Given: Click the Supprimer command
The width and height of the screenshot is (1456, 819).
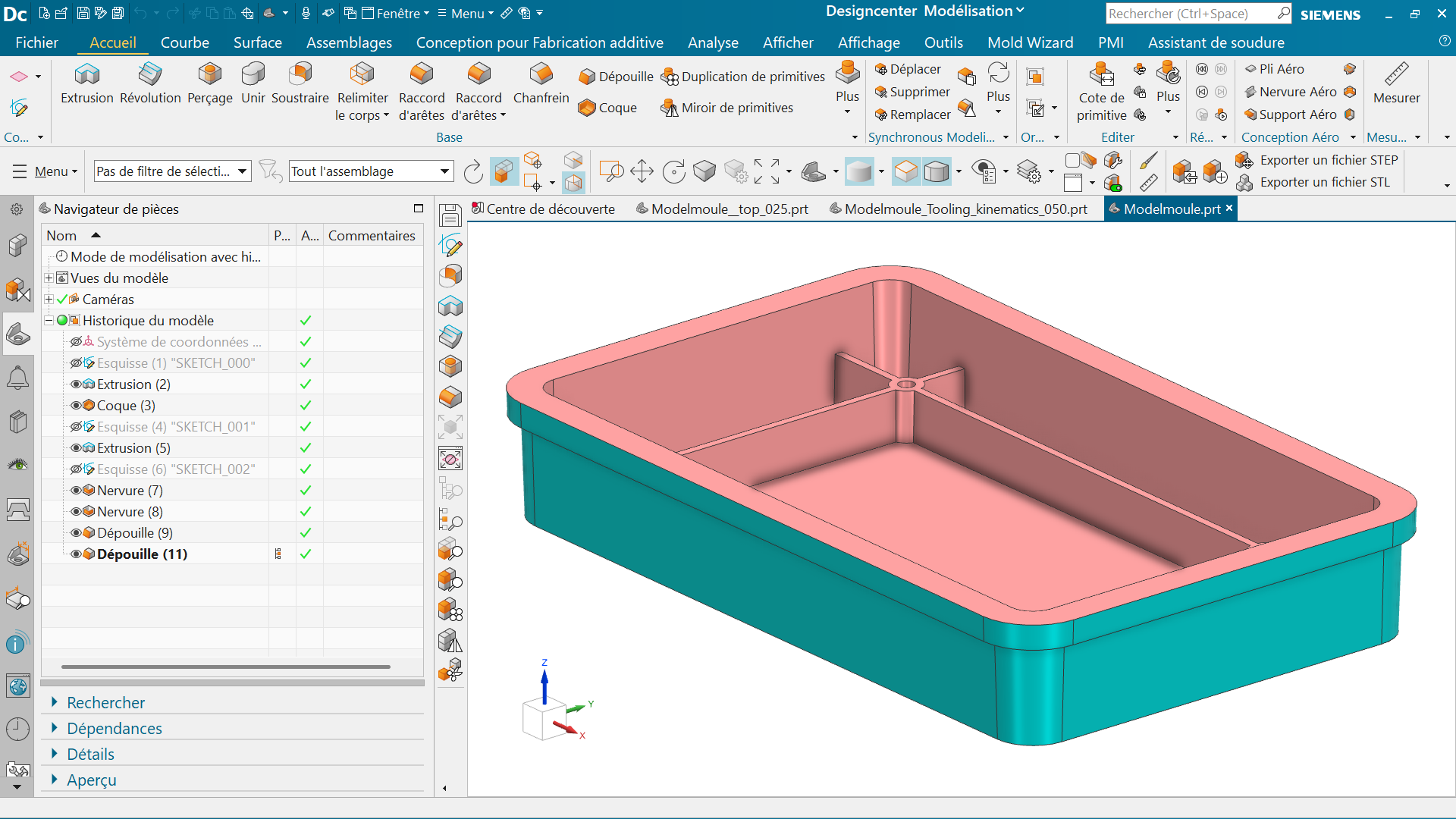Looking at the screenshot, I should tap(912, 92).
